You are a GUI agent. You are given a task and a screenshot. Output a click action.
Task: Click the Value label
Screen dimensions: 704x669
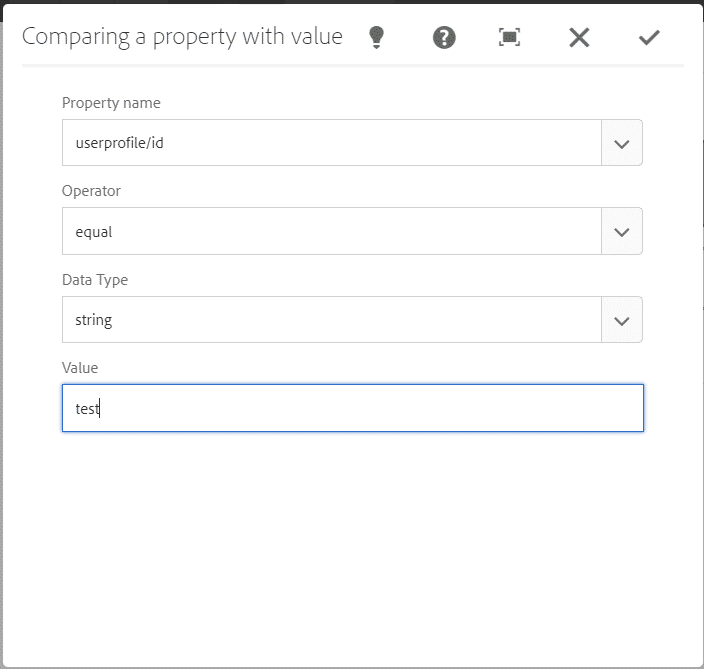pos(80,368)
